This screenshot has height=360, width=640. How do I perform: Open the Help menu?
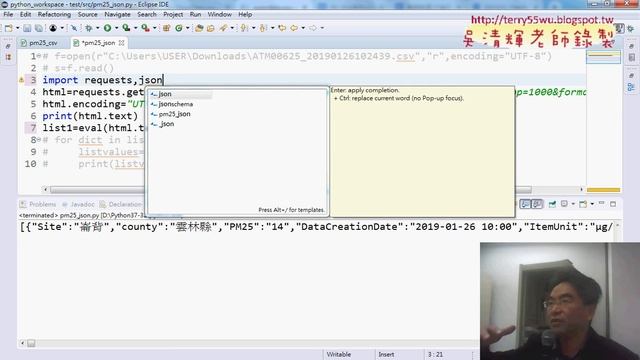[245, 14]
